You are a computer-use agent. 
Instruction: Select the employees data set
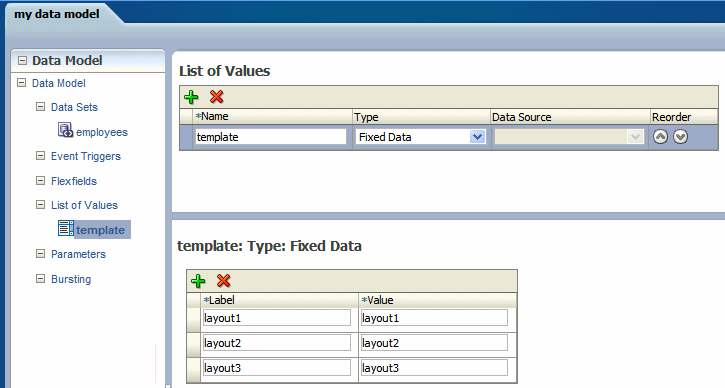tap(102, 132)
